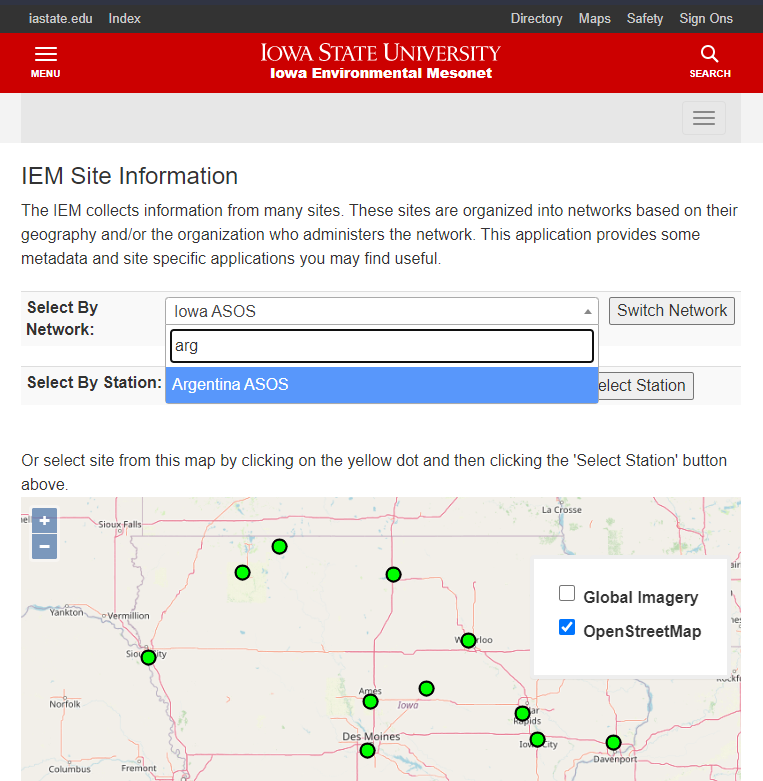Select the station dot at Des Moines

[x=367, y=751]
